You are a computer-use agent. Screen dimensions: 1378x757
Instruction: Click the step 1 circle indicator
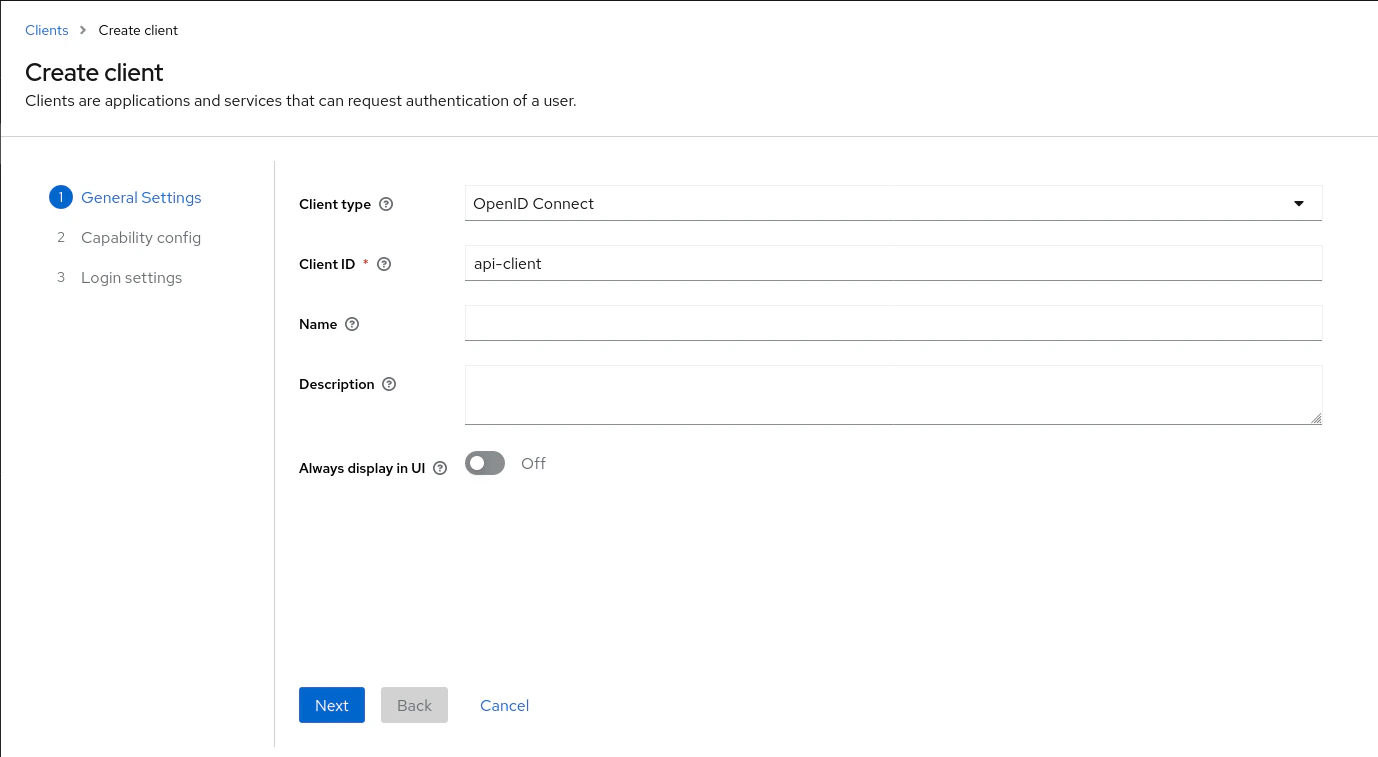[60, 197]
